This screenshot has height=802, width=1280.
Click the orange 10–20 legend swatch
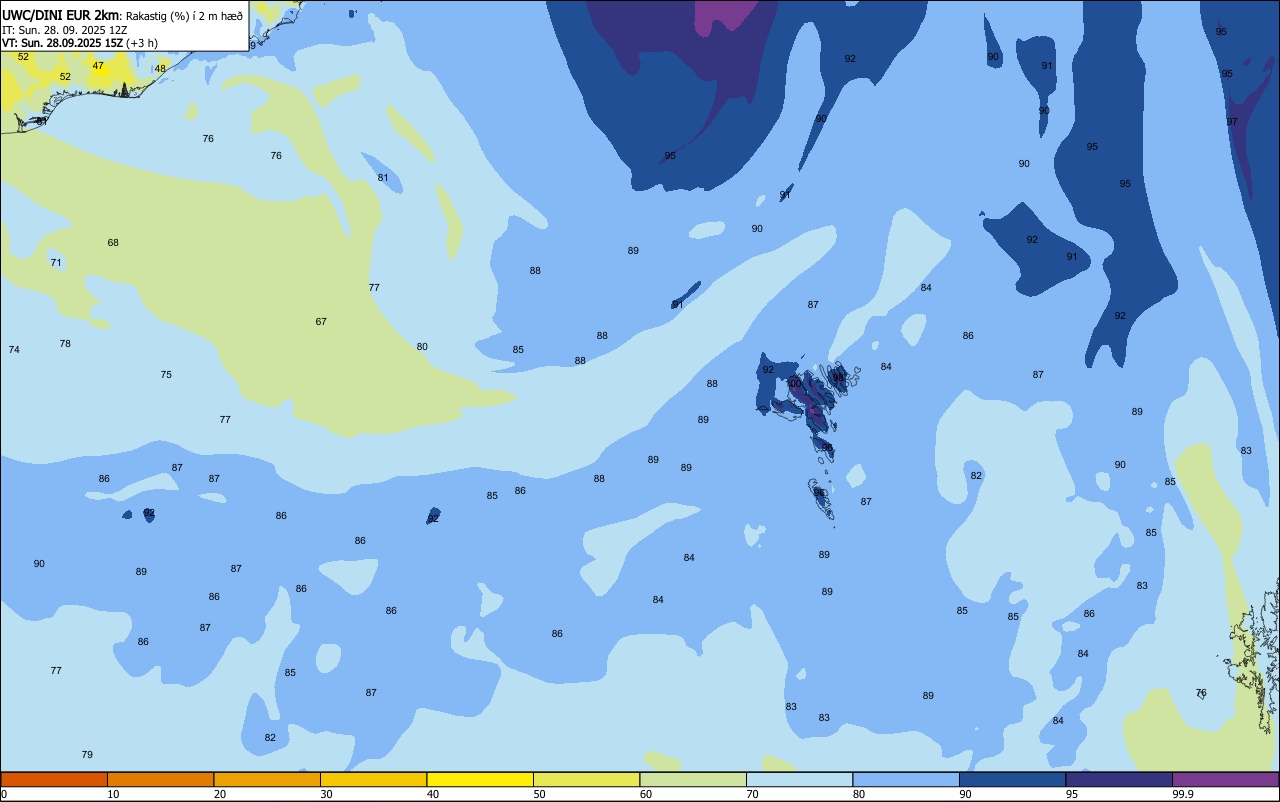coord(160,779)
